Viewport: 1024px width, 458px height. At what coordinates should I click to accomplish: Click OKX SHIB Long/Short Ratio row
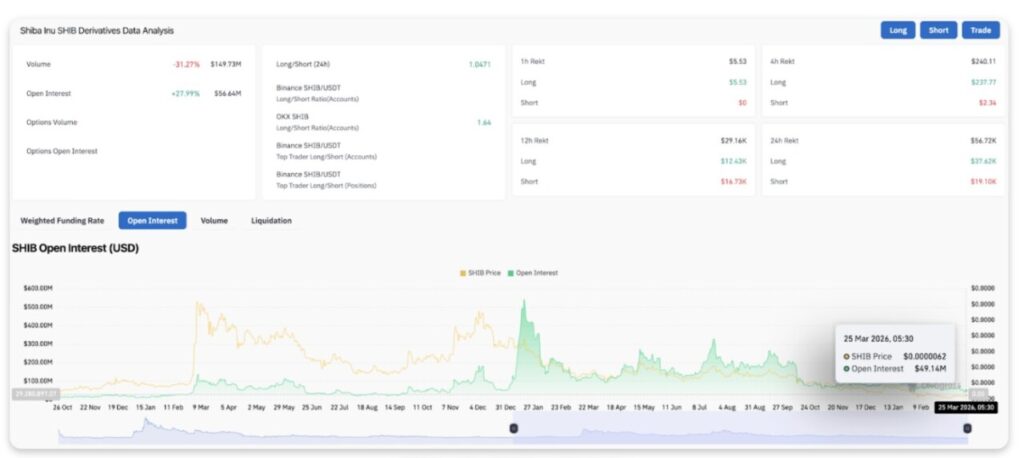(x=317, y=122)
